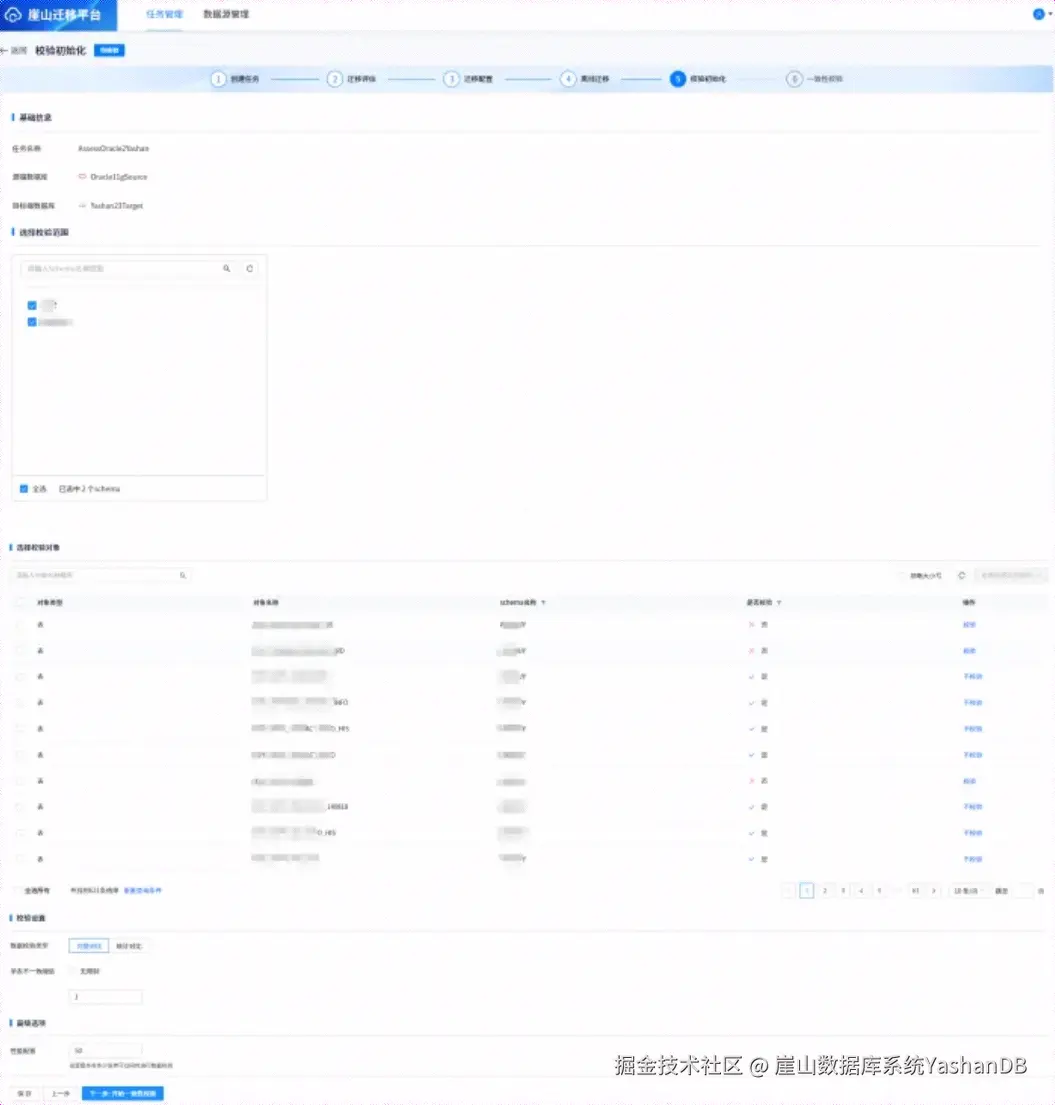Click step 6 circle 一致性校验
This screenshot has width=1055, height=1105.
[x=794, y=79]
